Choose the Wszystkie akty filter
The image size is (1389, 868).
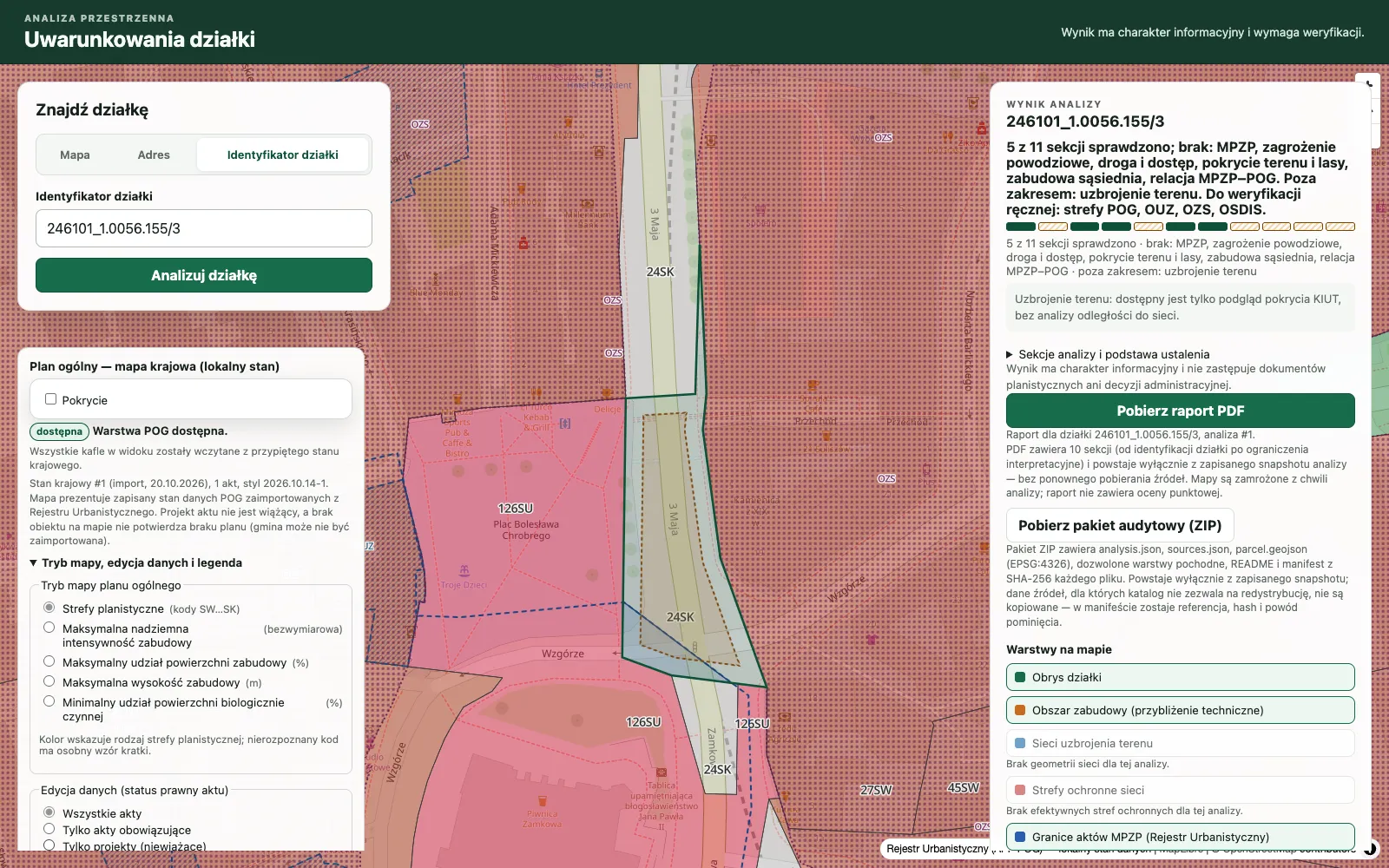point(49,812)
